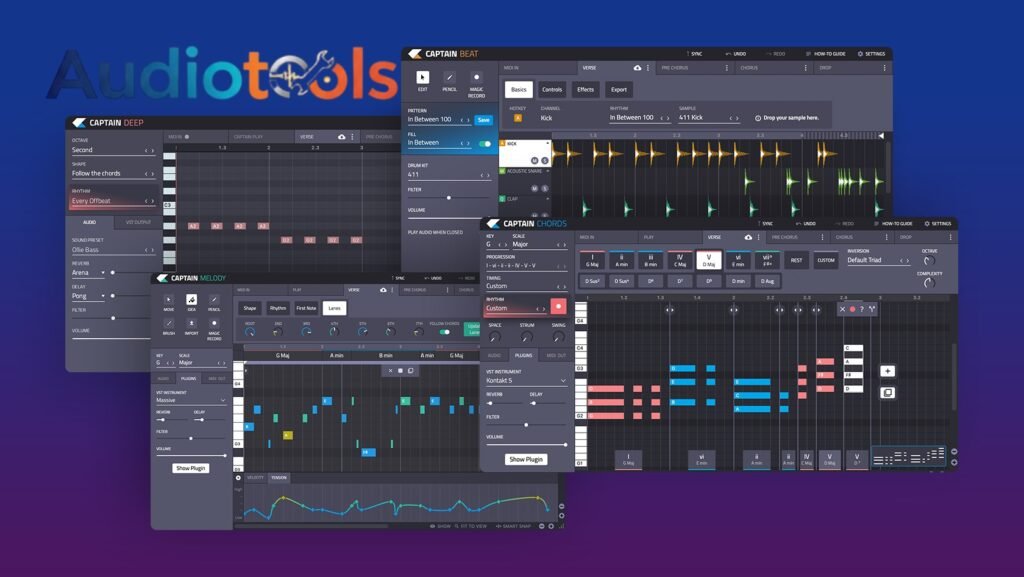Select the Move tool in Captain Melody

click(x=168, y=300)
